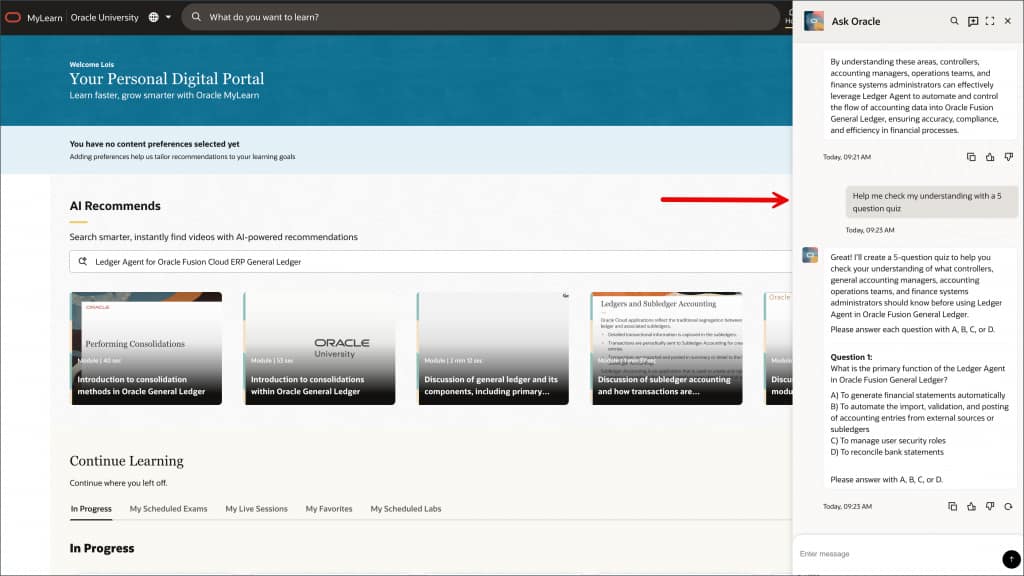Screen dimensions: 1024x576
Task: Click the Oracle University link
Action: point(104,18)
